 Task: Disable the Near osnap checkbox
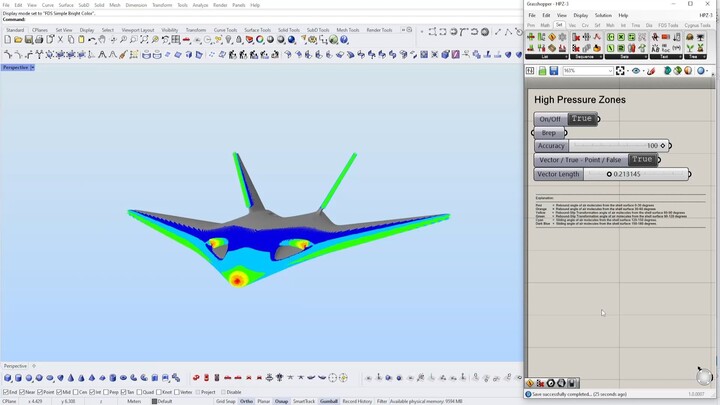tap(24, 392)
